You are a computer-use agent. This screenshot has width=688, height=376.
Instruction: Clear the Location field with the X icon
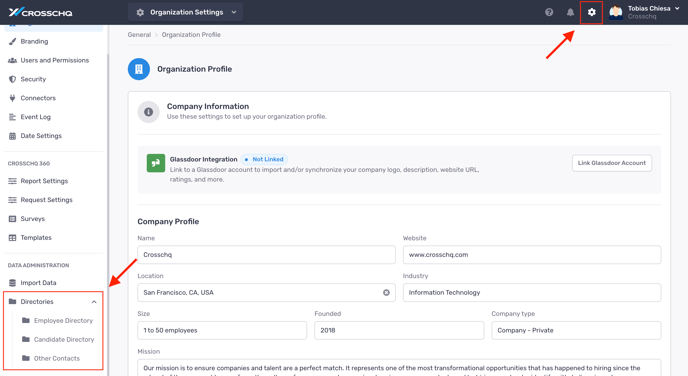[386, 293]
